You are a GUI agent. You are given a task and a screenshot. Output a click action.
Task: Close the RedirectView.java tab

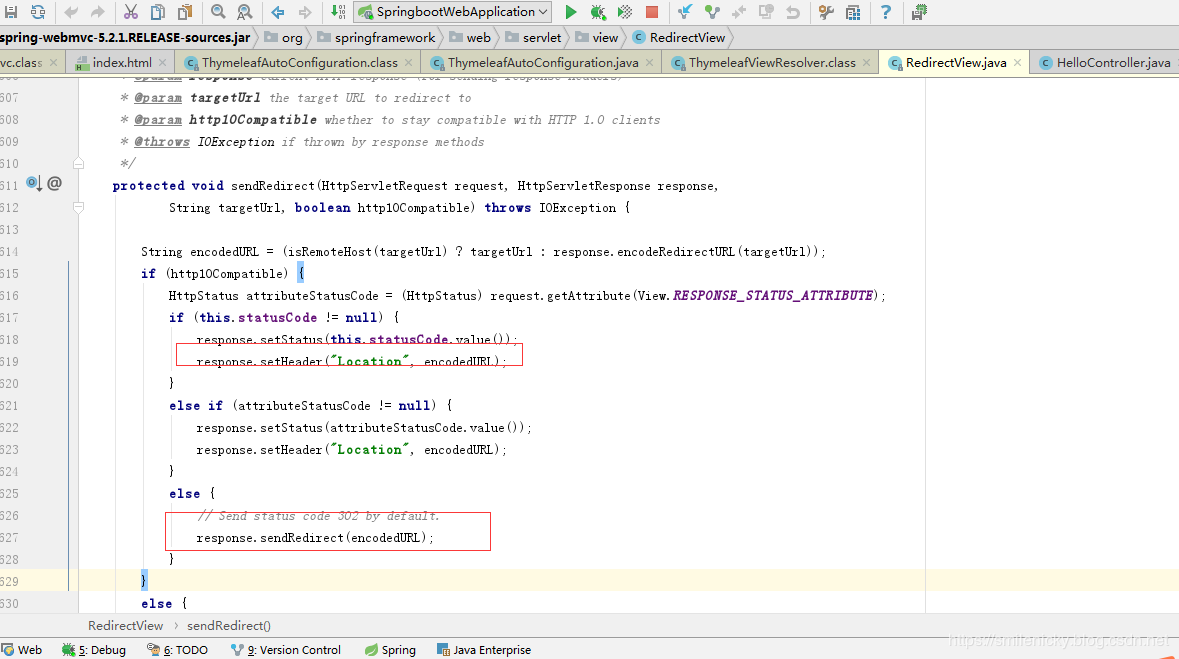(1017, 62)
